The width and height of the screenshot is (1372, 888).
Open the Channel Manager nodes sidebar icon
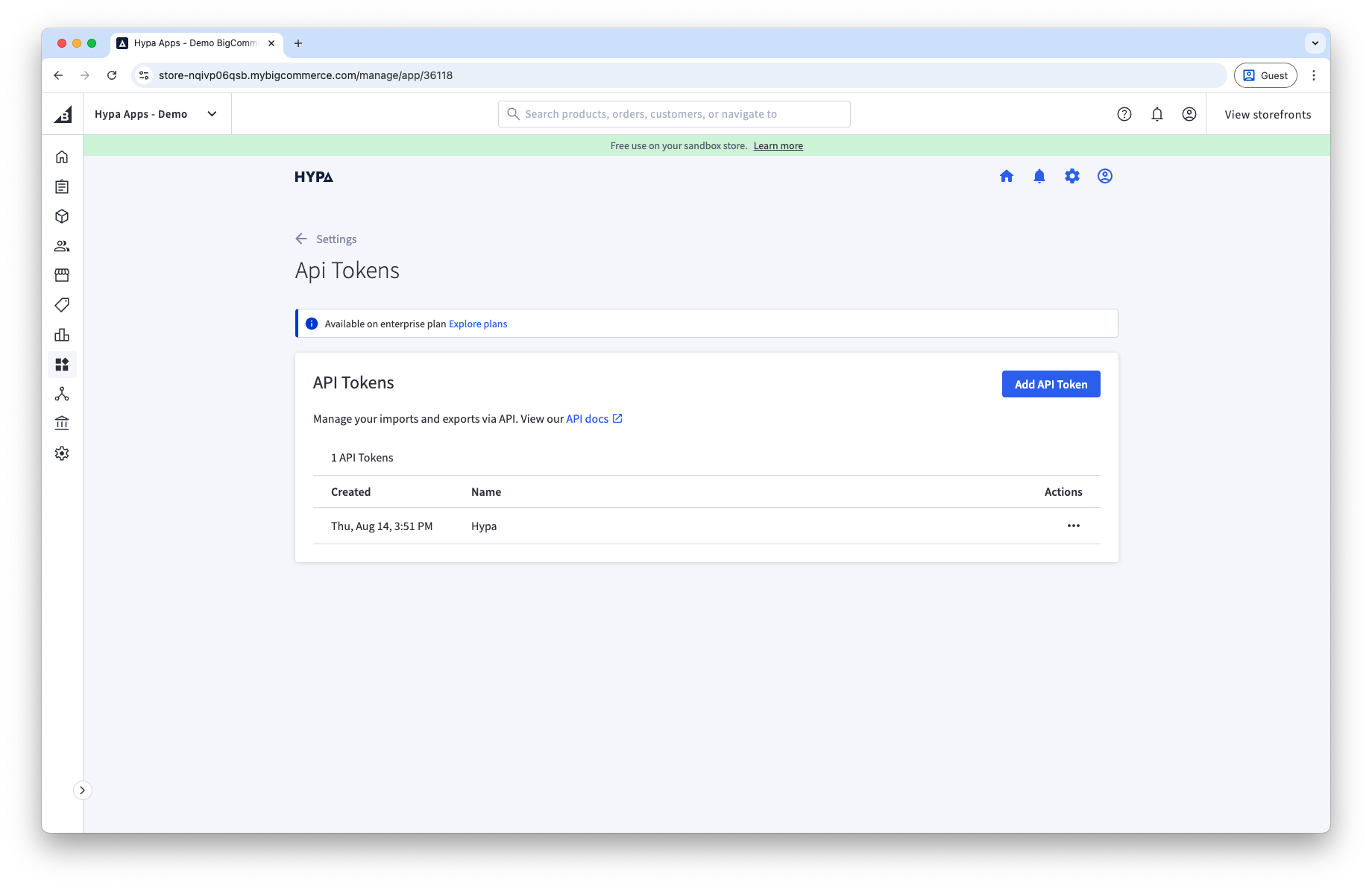point(62,394)
